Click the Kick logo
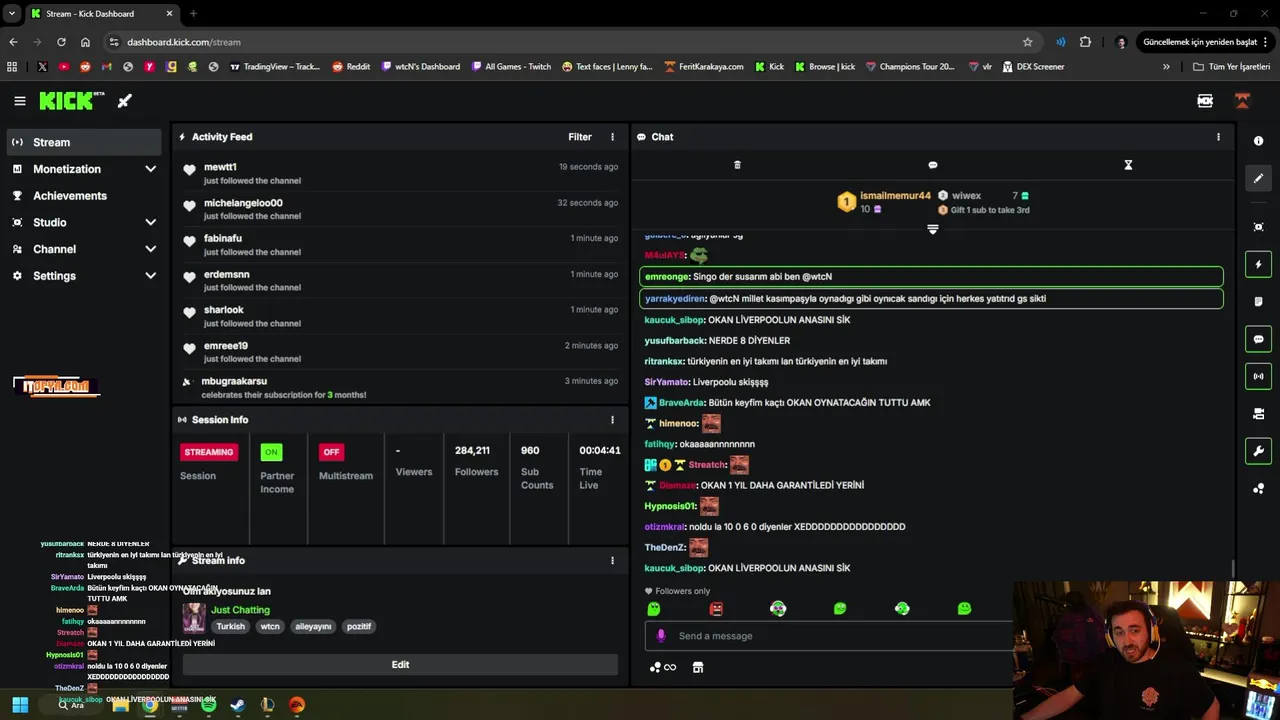The width and height of the screenshot is (1280, 720). coord(71,101)
